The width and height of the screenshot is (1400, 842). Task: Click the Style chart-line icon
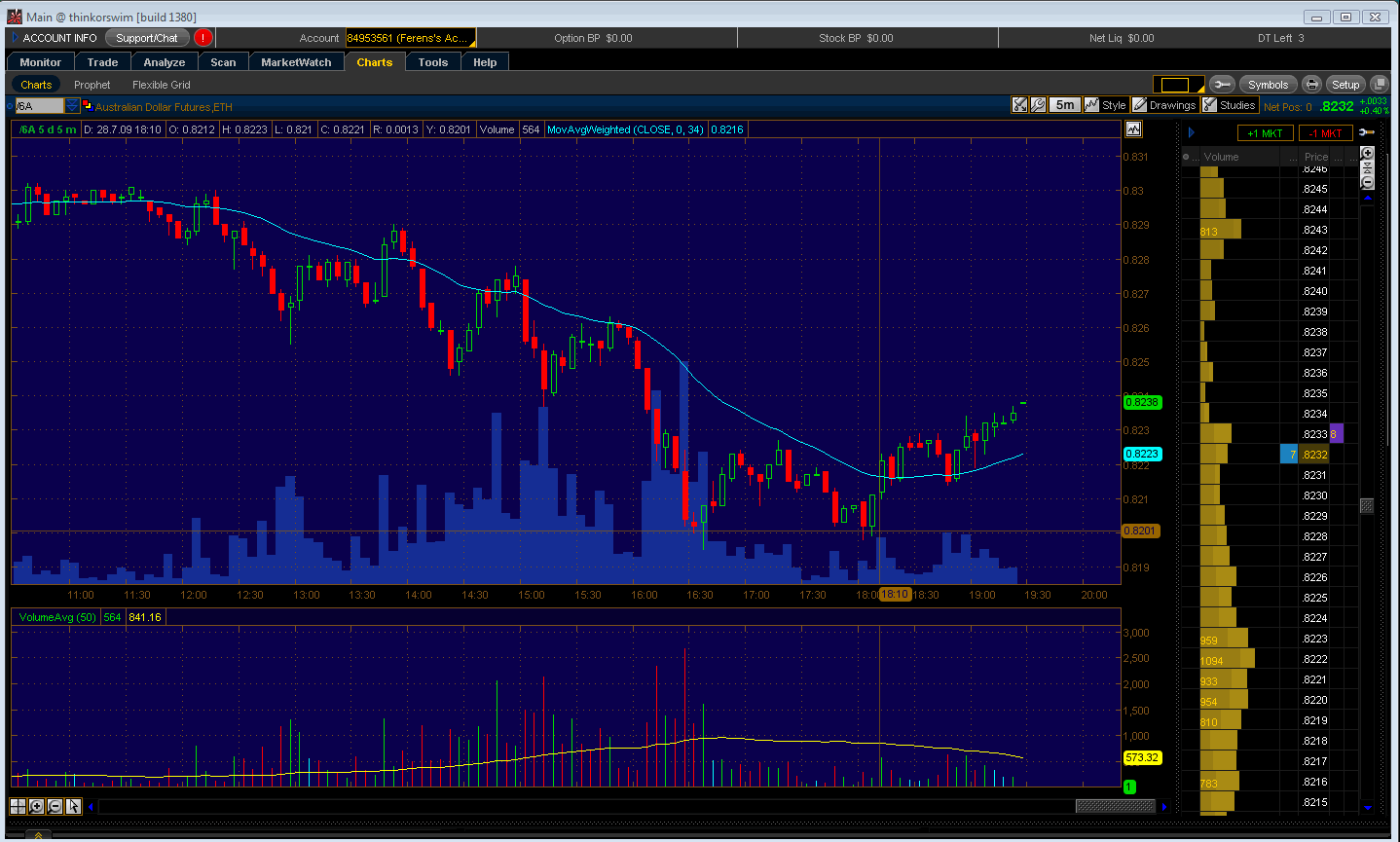coord(1091,105)
